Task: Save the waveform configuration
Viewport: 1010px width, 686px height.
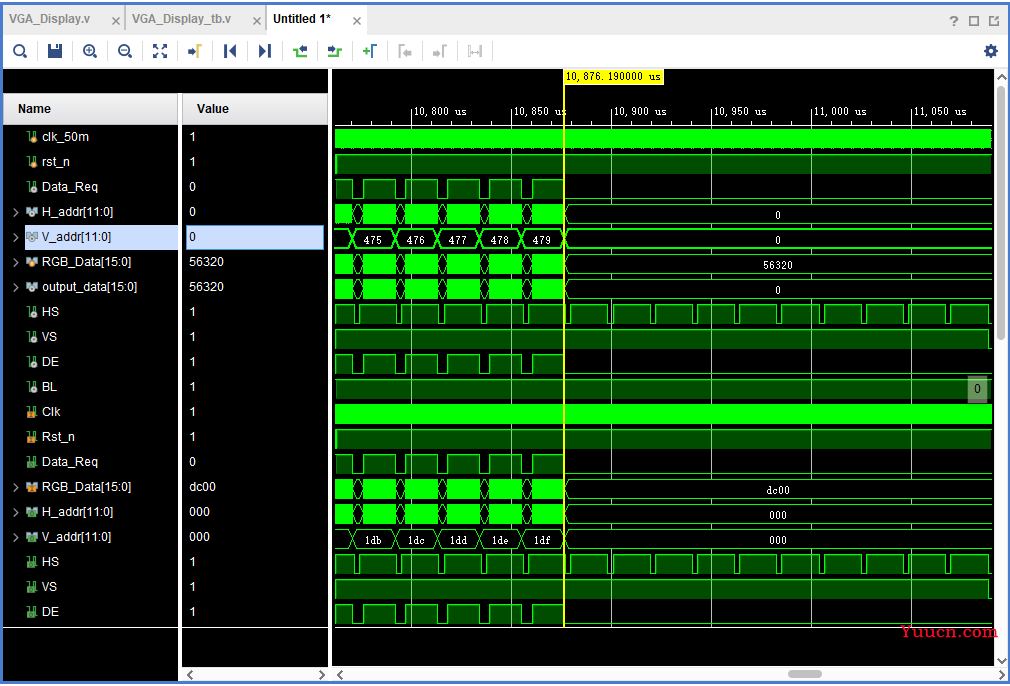Action: tap(55, 51)
